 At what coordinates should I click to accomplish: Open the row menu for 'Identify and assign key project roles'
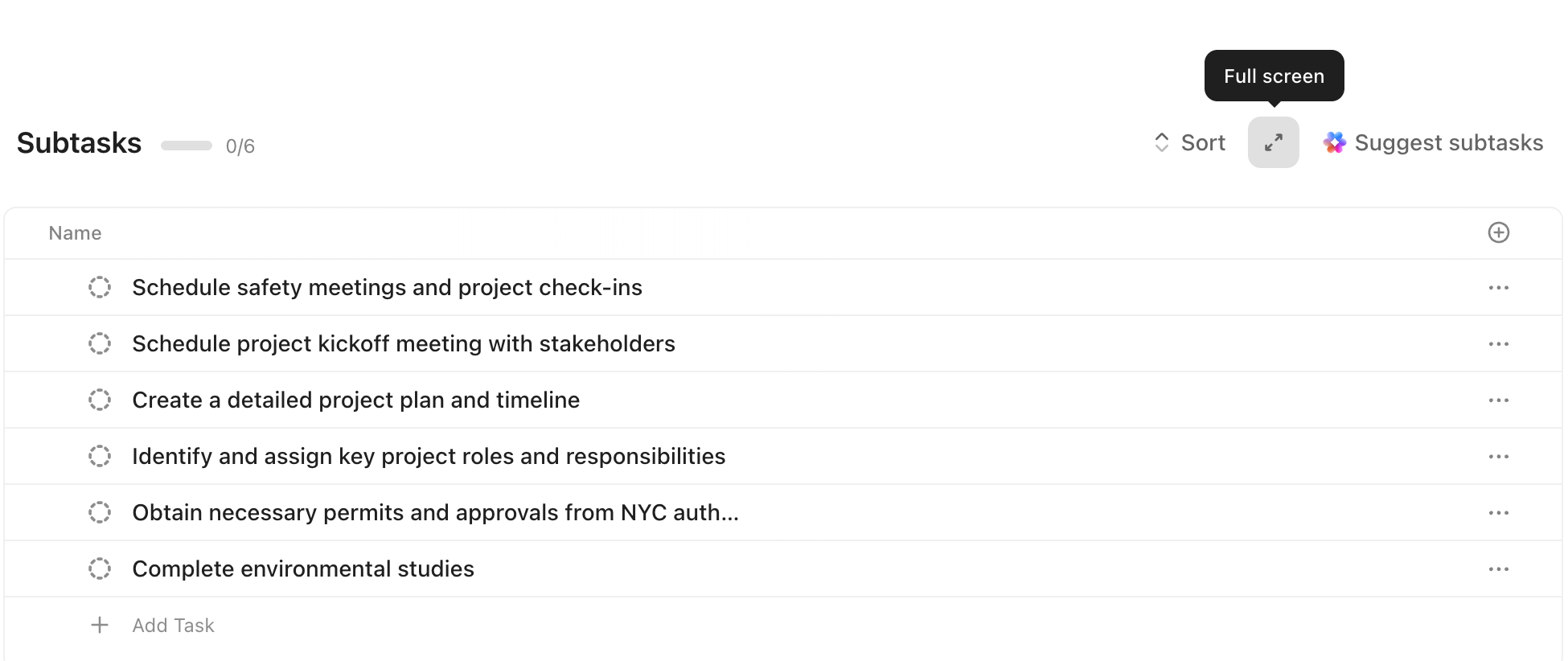[x=1500, y=456]
